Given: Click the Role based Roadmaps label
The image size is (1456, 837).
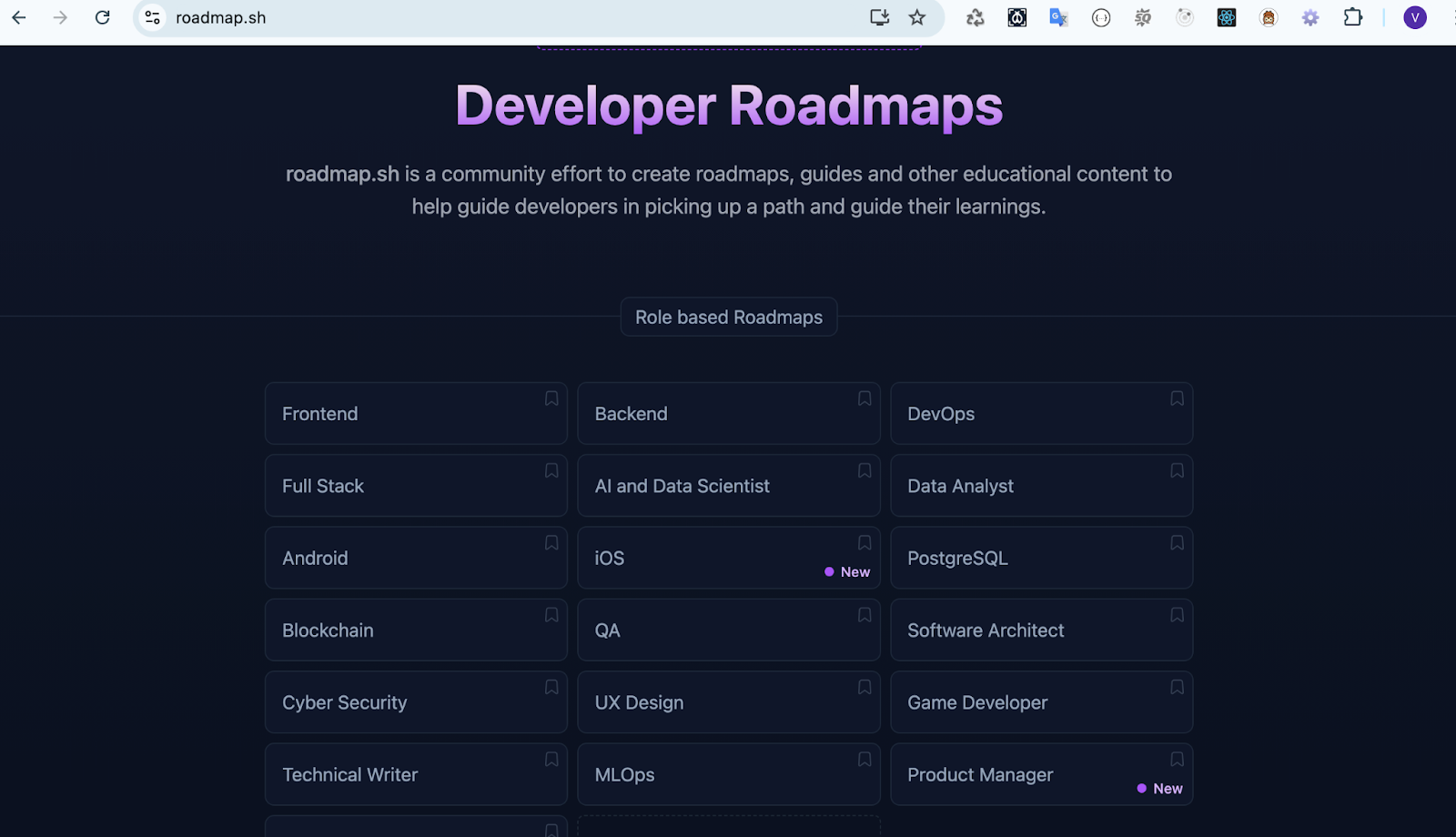Looking at the screenshot, I should [x=729, y=317].
